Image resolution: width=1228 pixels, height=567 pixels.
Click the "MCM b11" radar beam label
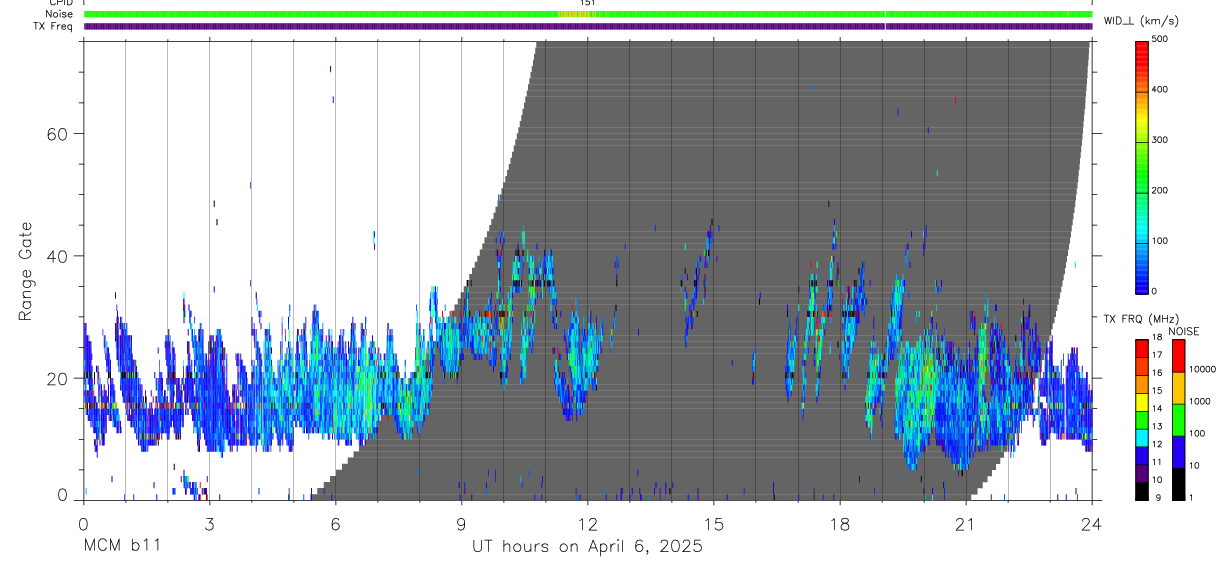point(122,547)
